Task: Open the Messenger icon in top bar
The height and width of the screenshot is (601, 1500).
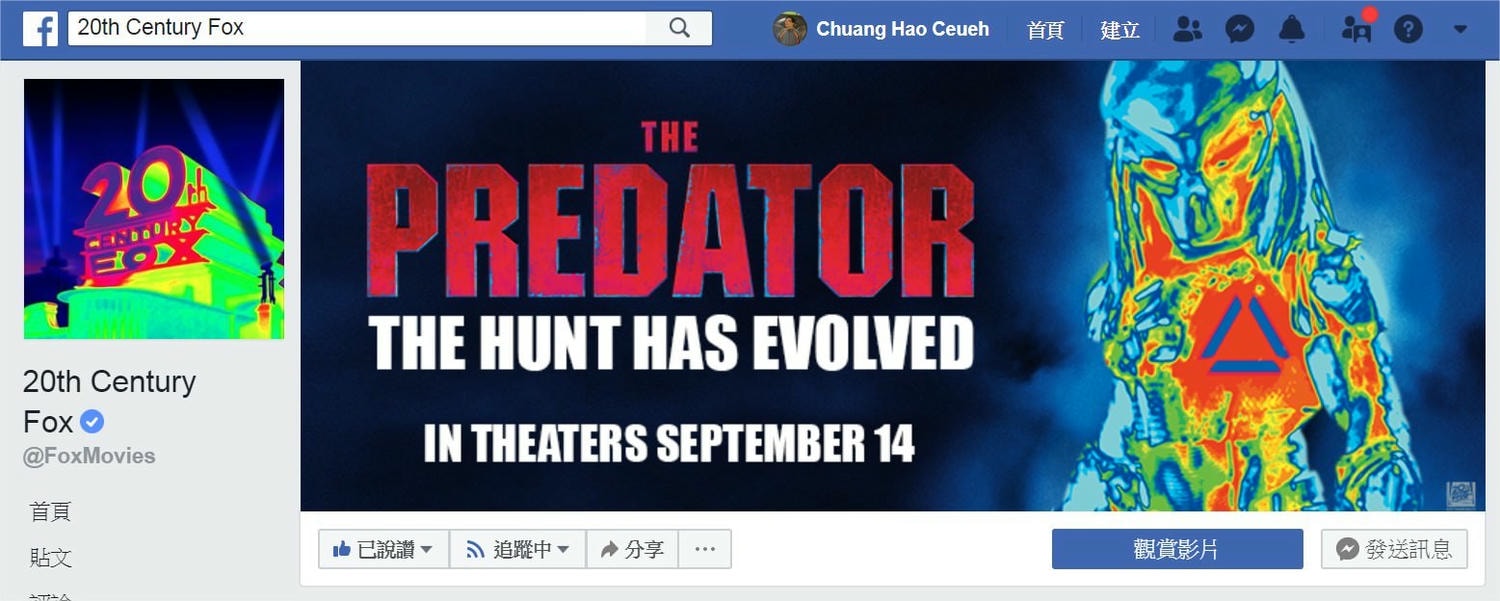Action: point(1240,29)
